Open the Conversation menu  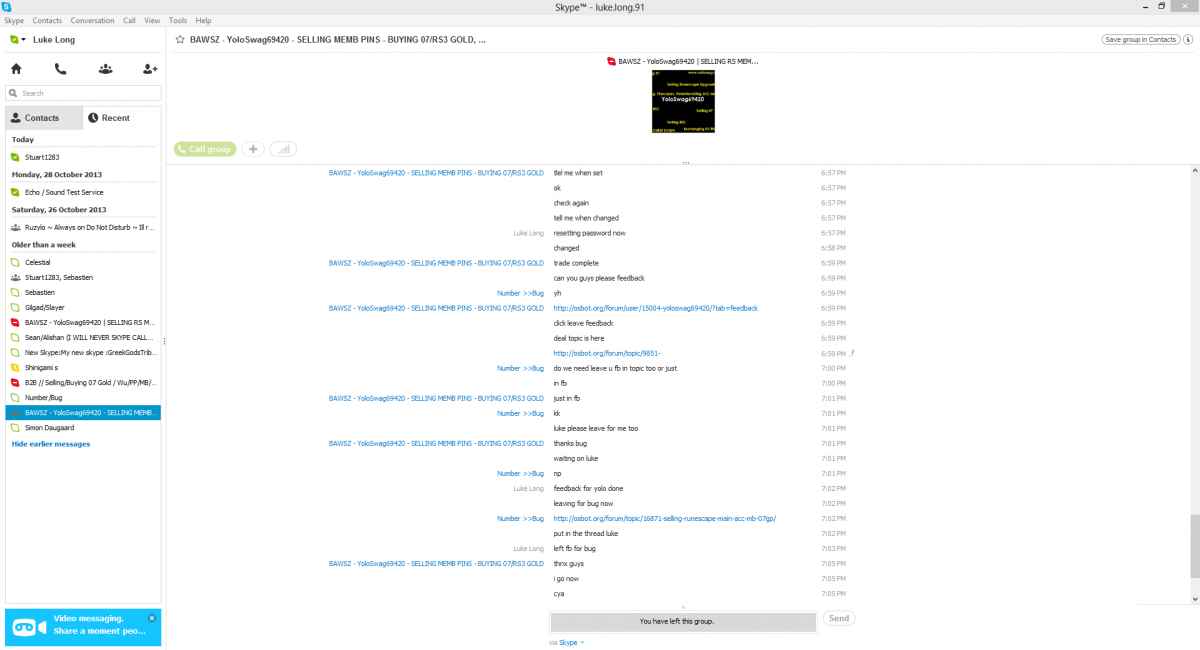click(92, 20)
